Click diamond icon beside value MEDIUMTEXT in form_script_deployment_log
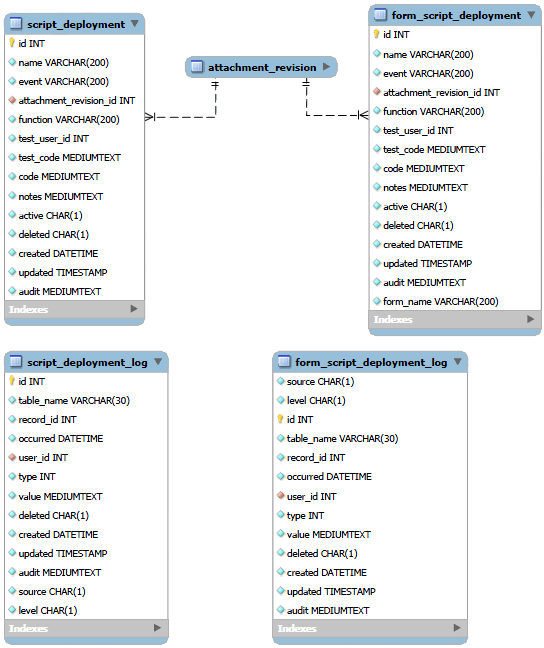This screenshot has height=648, width=544. pos(281,533)
